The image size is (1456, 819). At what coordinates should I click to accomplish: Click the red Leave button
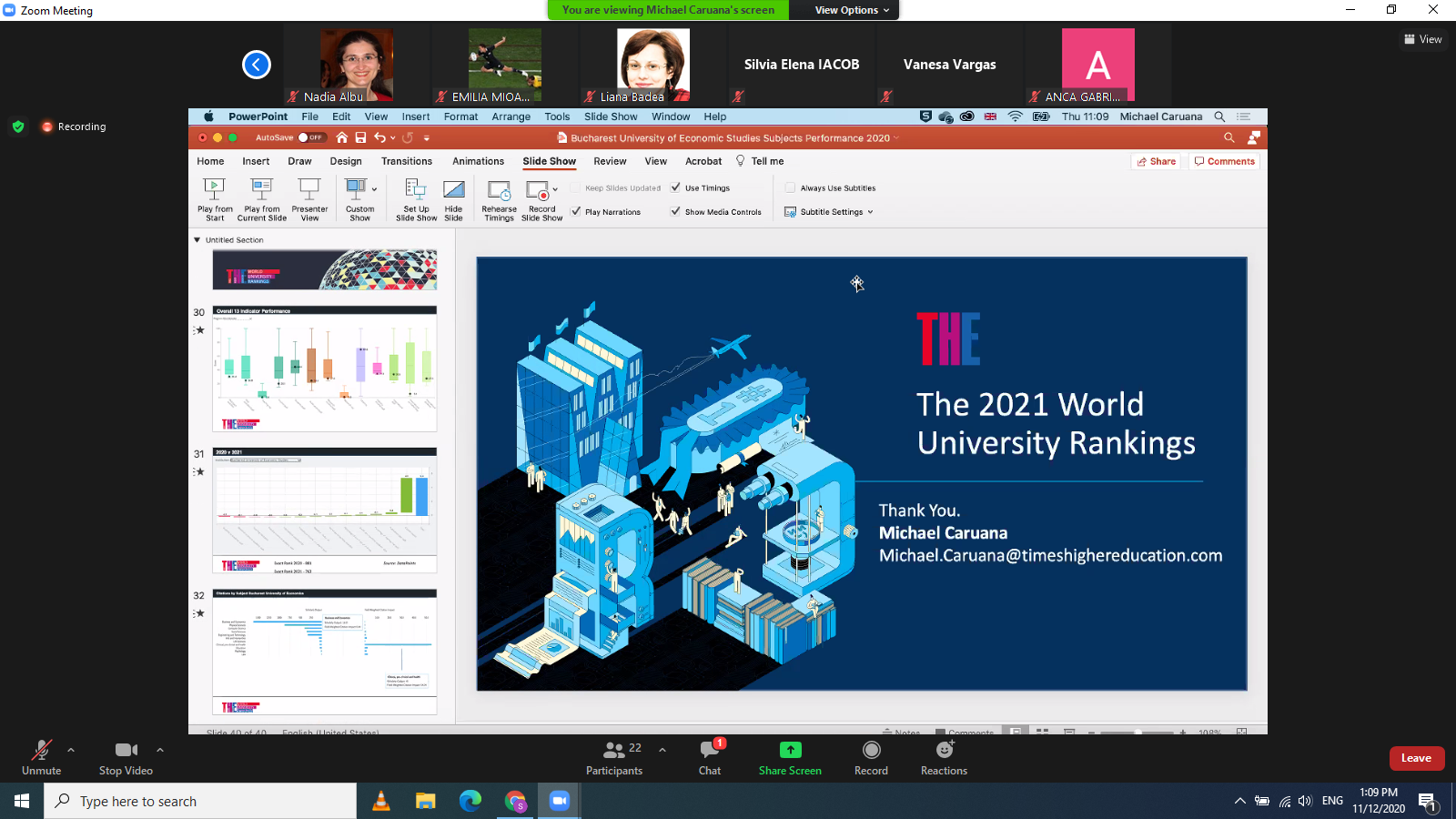click(1416, 758)
